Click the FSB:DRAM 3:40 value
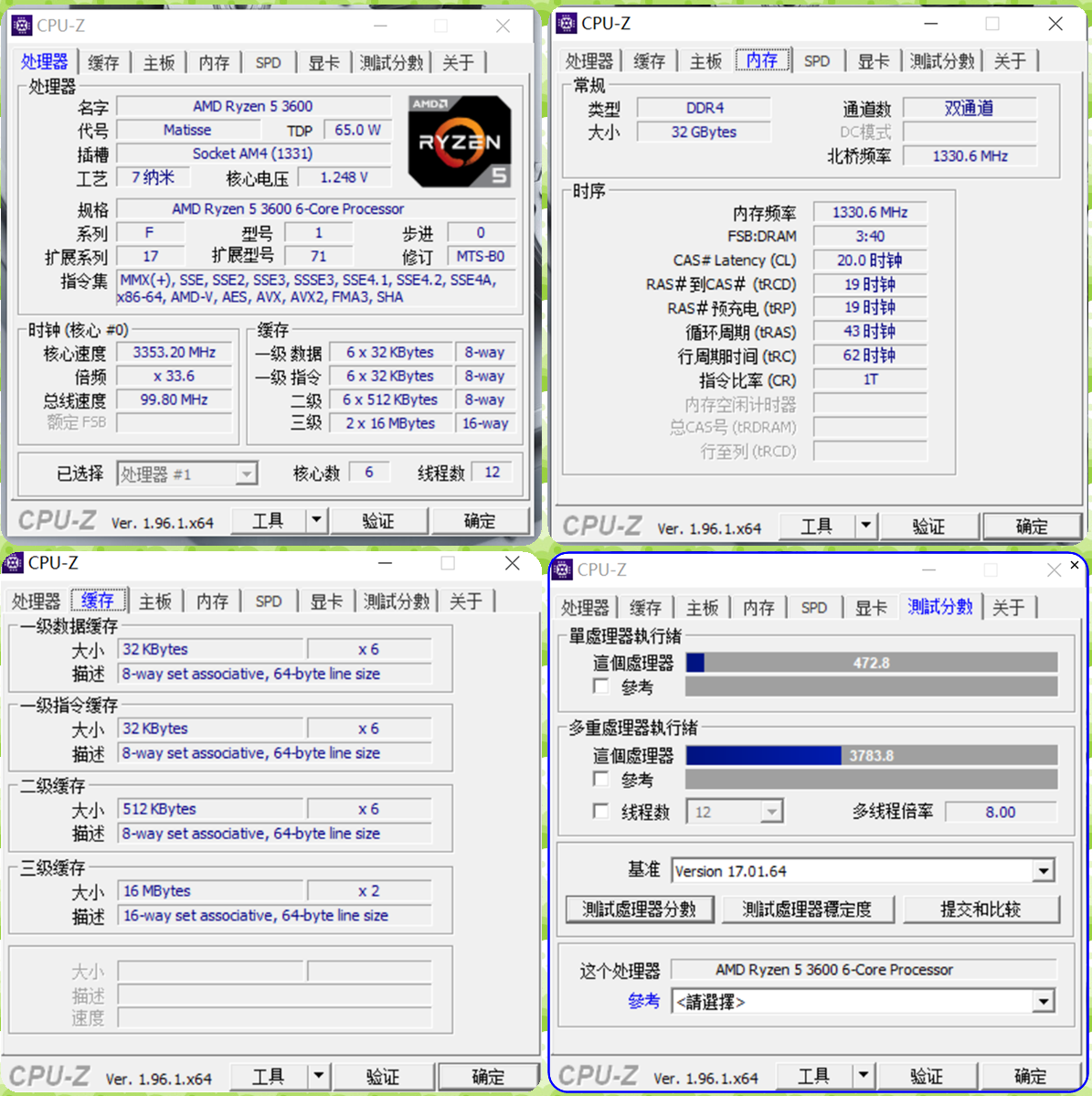This screenshot has height=1096, width=1092. [870, 236]
